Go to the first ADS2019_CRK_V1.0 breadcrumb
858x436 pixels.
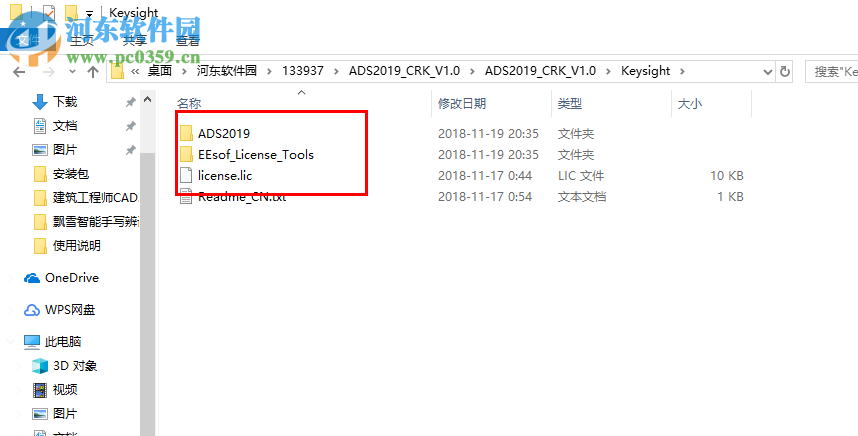404,71
